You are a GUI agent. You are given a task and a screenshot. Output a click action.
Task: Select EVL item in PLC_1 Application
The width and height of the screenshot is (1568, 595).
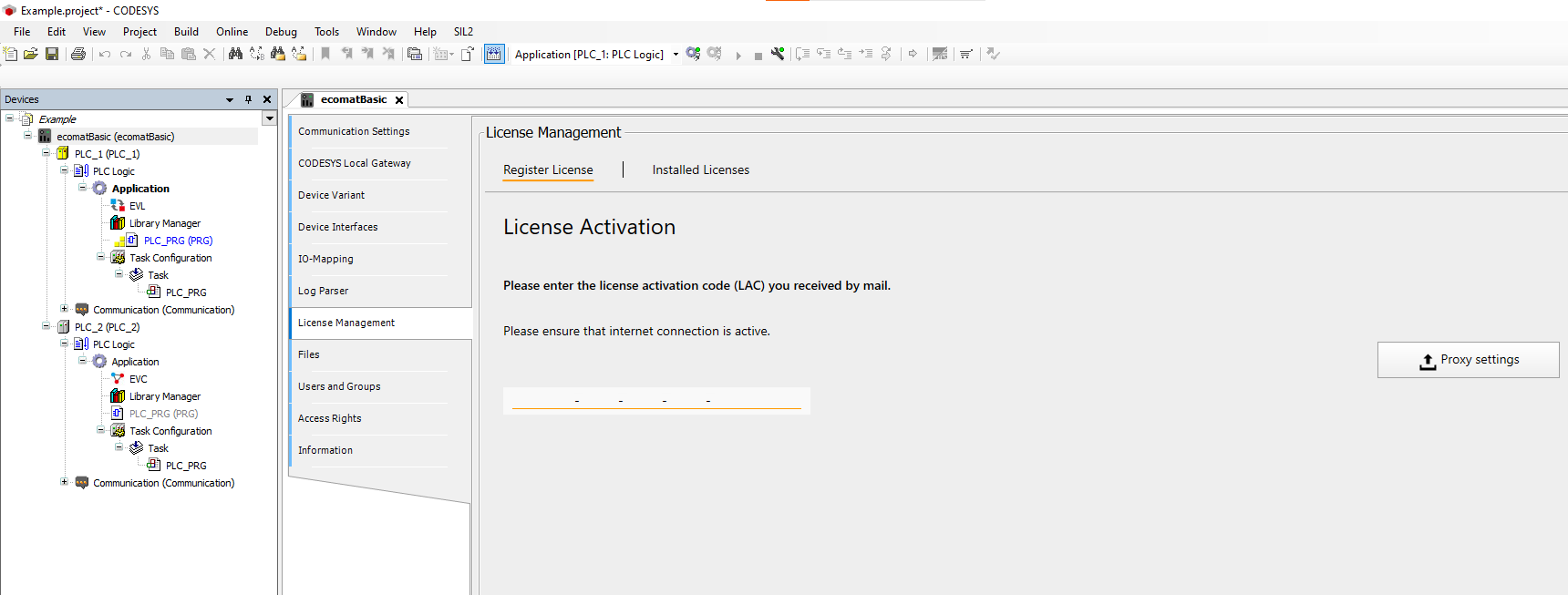click(x=137, y=206)
